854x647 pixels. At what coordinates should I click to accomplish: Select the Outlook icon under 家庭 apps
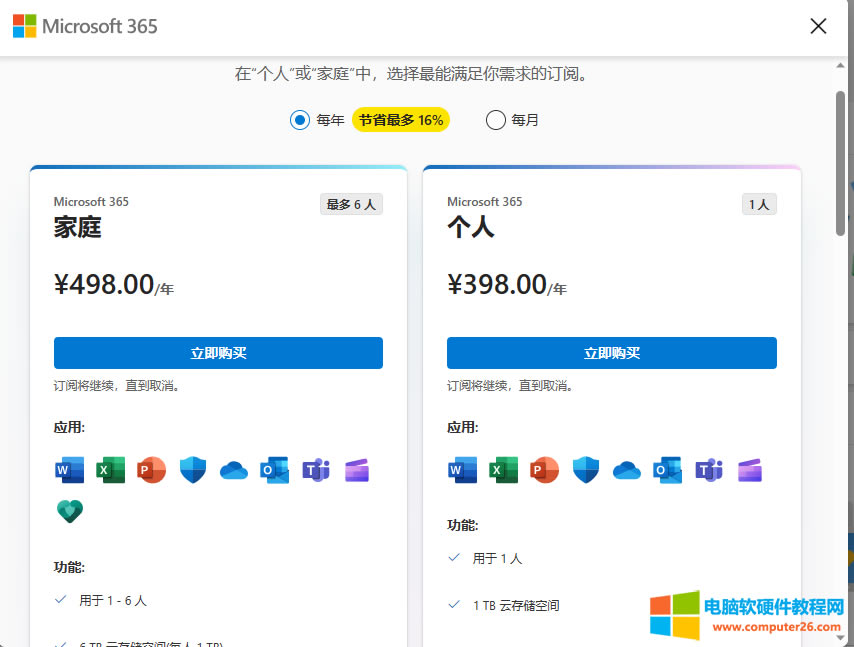pos(274,470)
